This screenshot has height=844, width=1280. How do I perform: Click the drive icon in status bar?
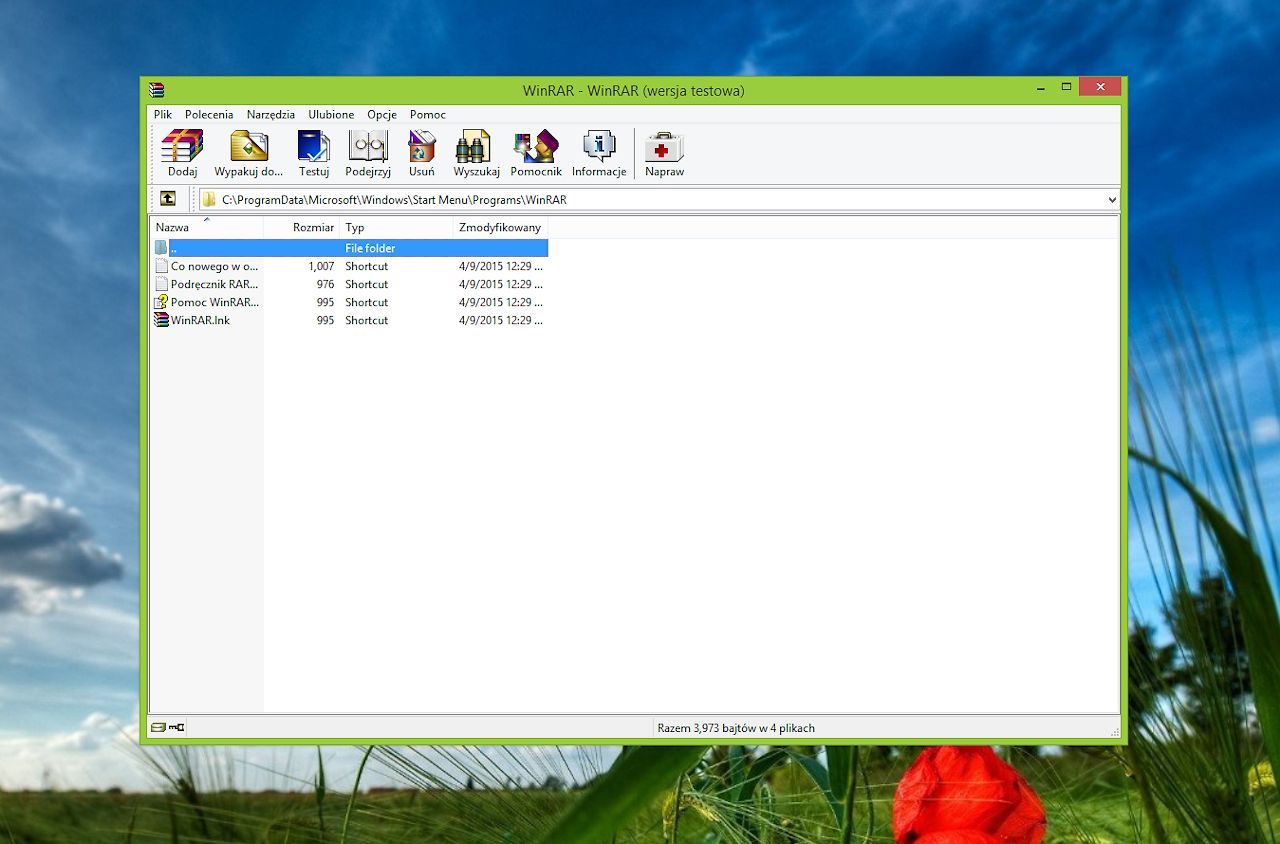(x=158, y=727)
